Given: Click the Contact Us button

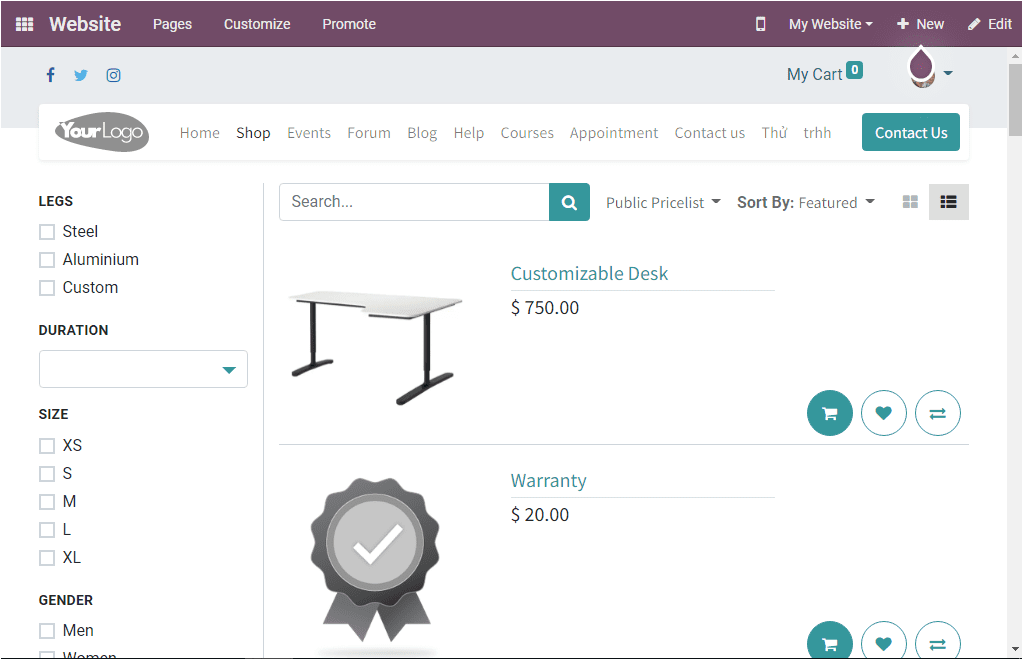Looking at the screenshot, I should [x=910, y=131].
